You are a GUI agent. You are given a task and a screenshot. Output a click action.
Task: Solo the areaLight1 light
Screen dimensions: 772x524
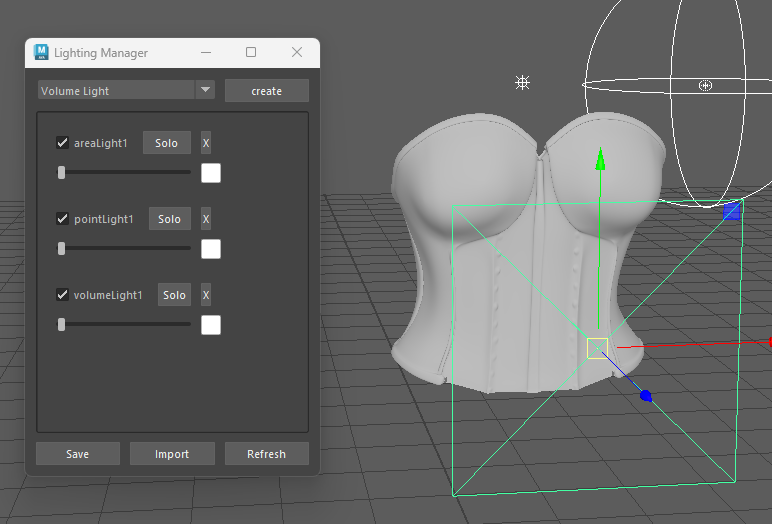[166, 143]
